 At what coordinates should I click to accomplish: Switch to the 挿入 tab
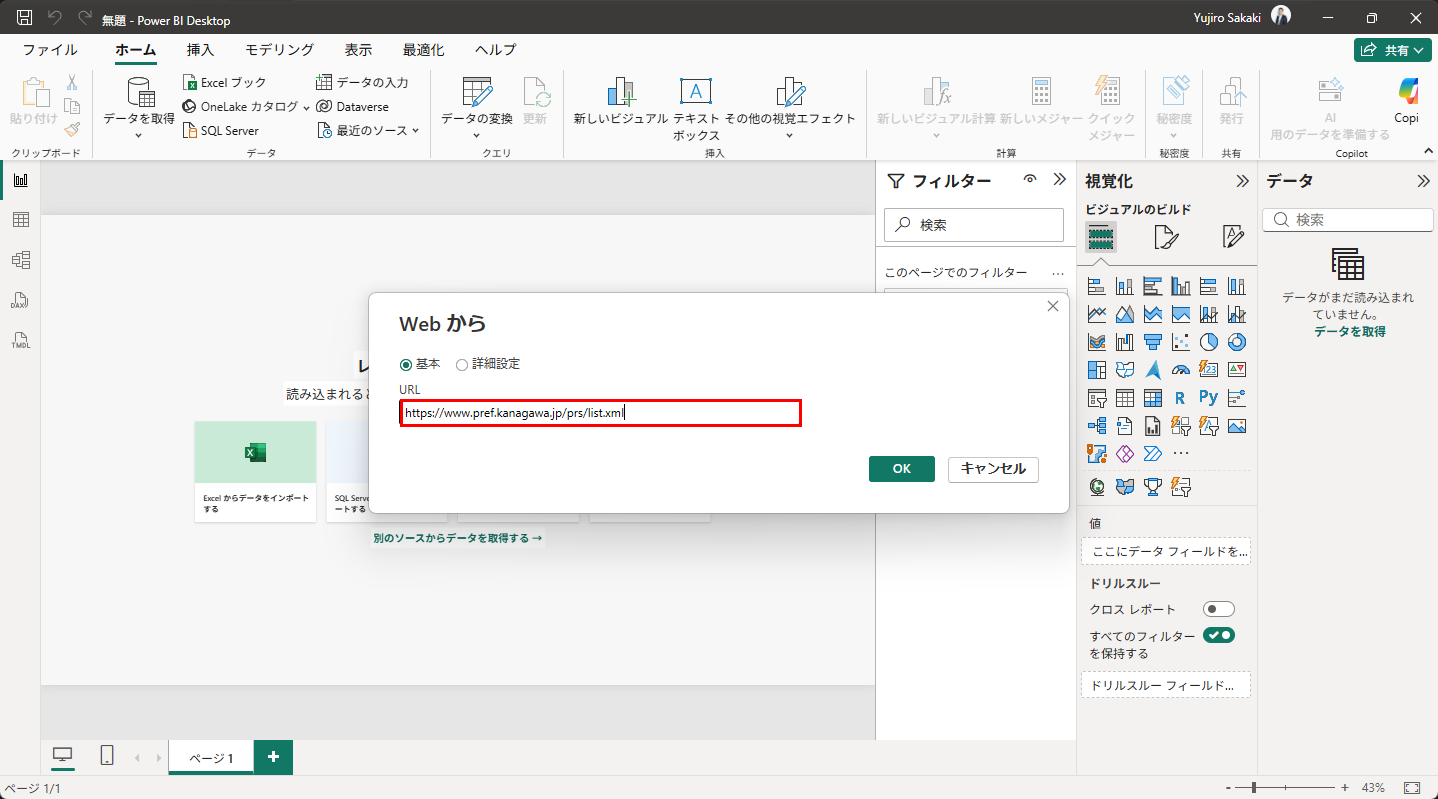click(200, 50)
